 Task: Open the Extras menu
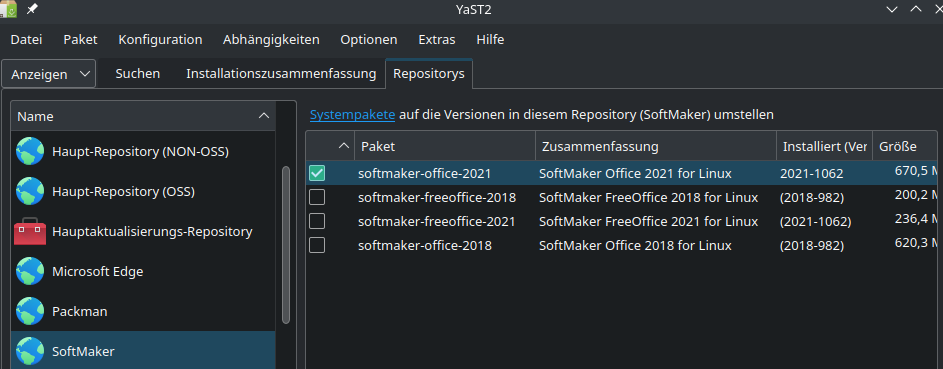point(437,40)
